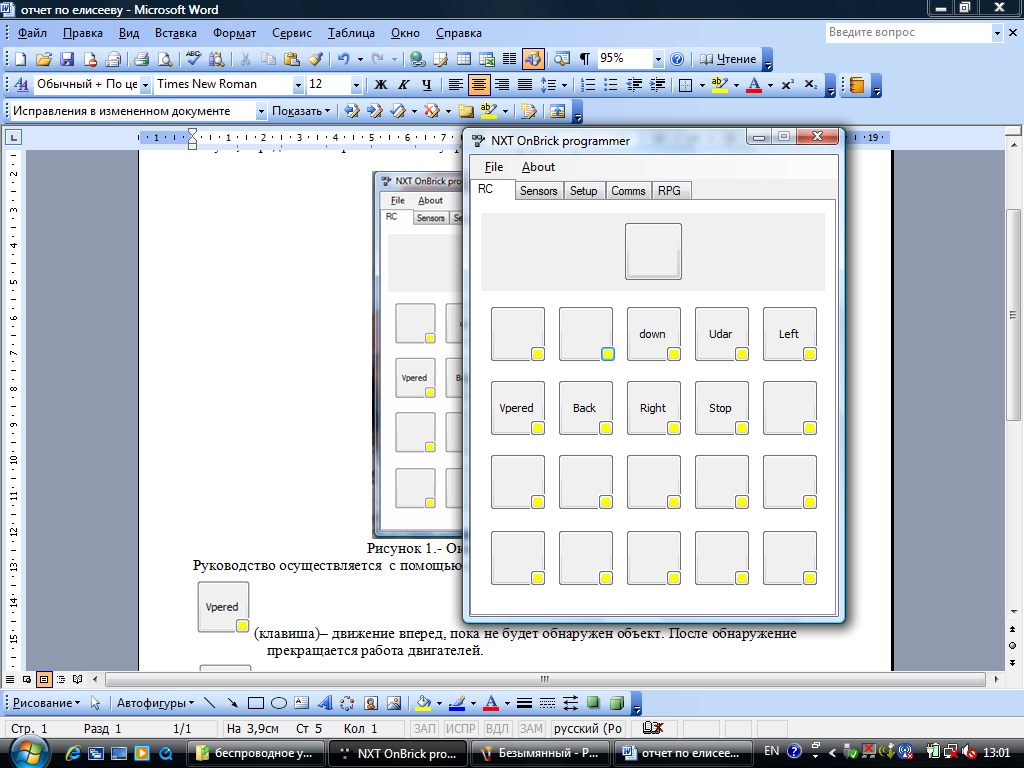Click the Vpered button in NXT window
The image size is (1024, 768).
517,408
